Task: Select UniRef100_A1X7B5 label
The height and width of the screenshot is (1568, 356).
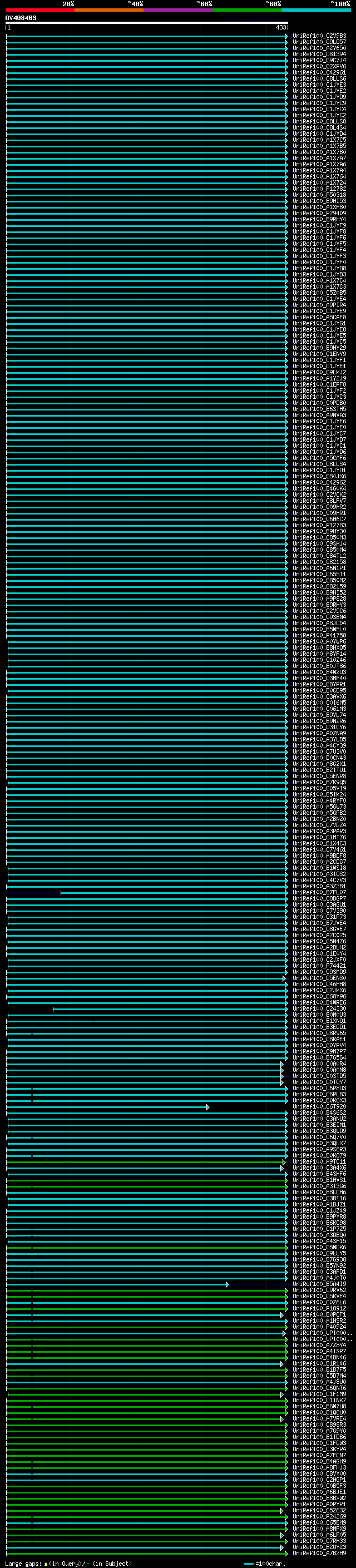Action: 319,146
